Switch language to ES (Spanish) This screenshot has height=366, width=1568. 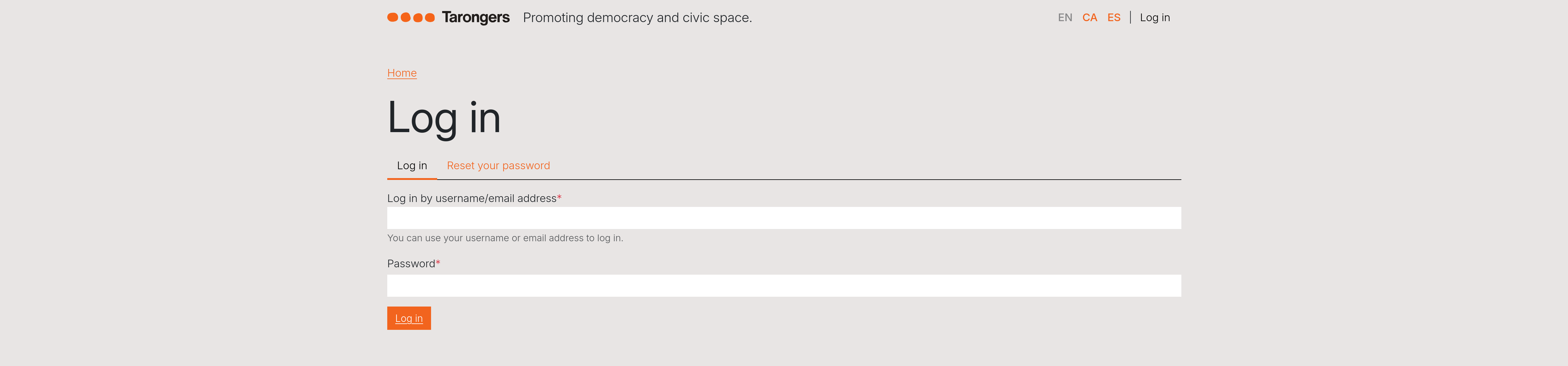(1113, 18)
